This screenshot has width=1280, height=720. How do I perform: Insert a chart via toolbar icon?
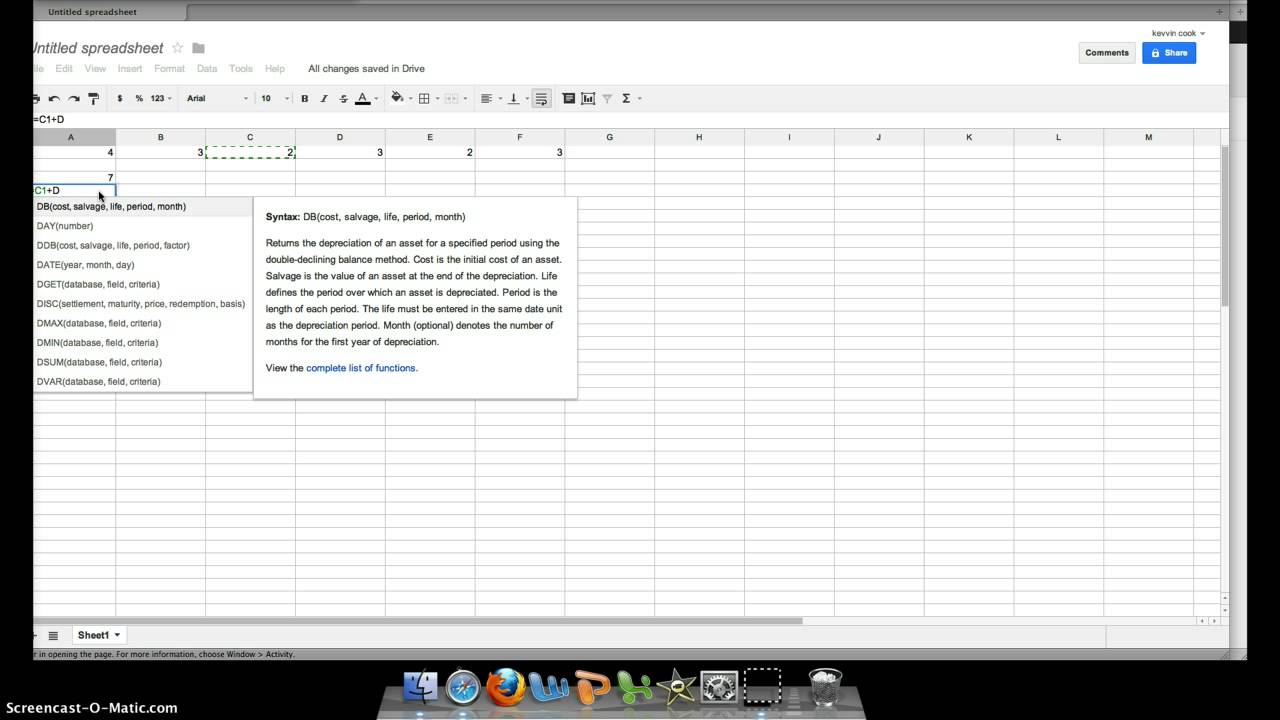[x=588, y=98]
